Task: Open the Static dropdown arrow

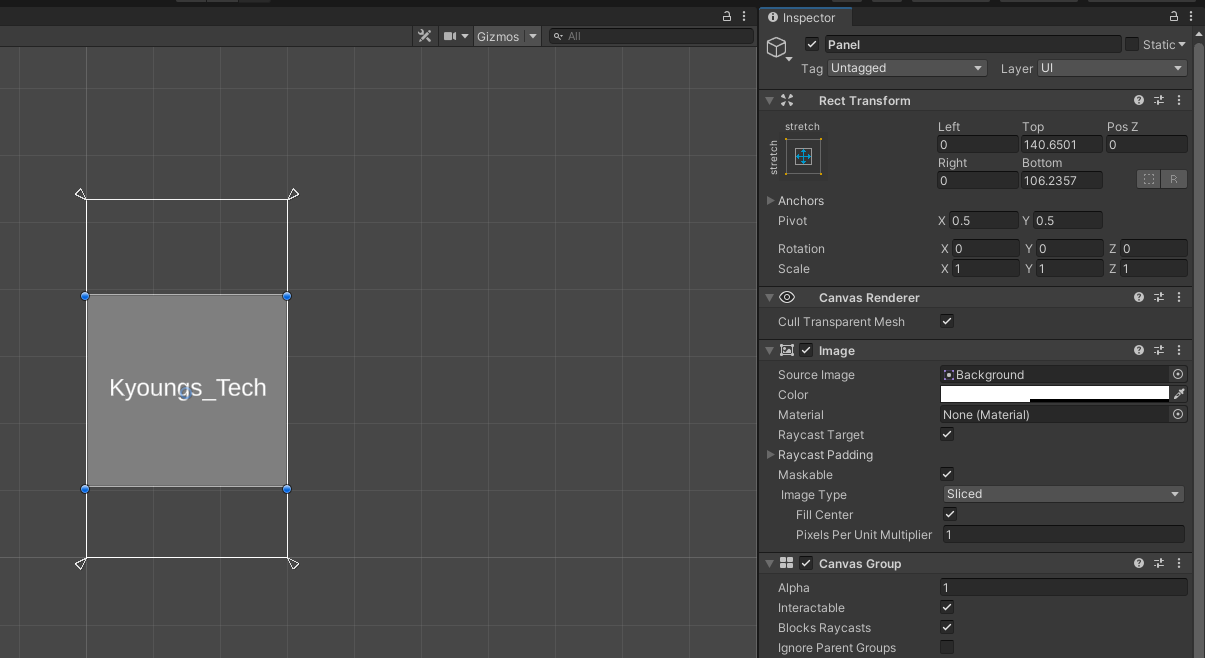Action: 1181,44
